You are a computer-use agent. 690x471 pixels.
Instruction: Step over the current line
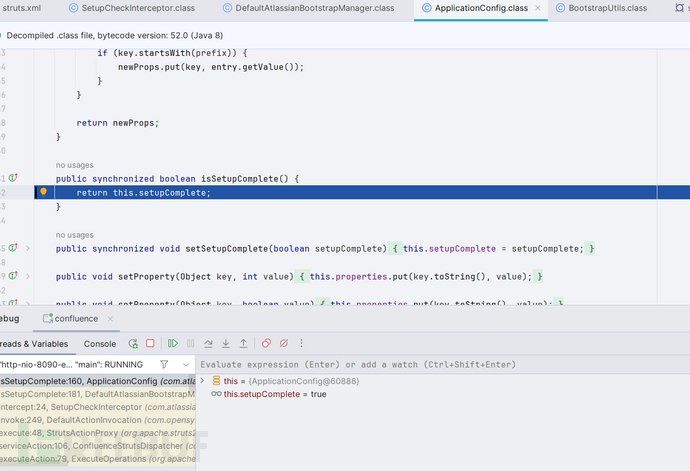tap(208, 343)
